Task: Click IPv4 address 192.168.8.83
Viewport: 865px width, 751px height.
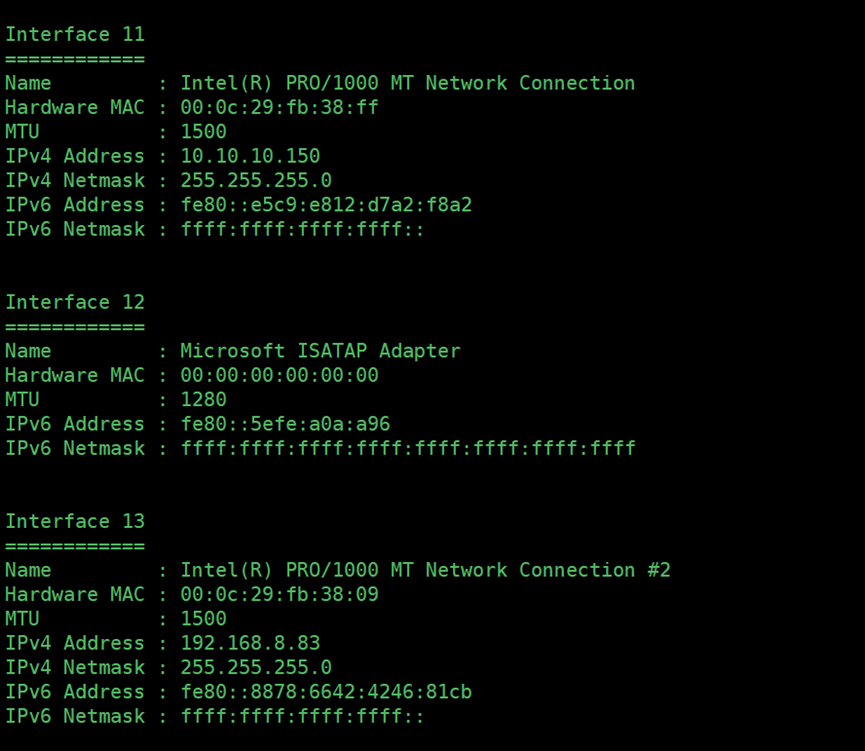Action: [250, 643]
